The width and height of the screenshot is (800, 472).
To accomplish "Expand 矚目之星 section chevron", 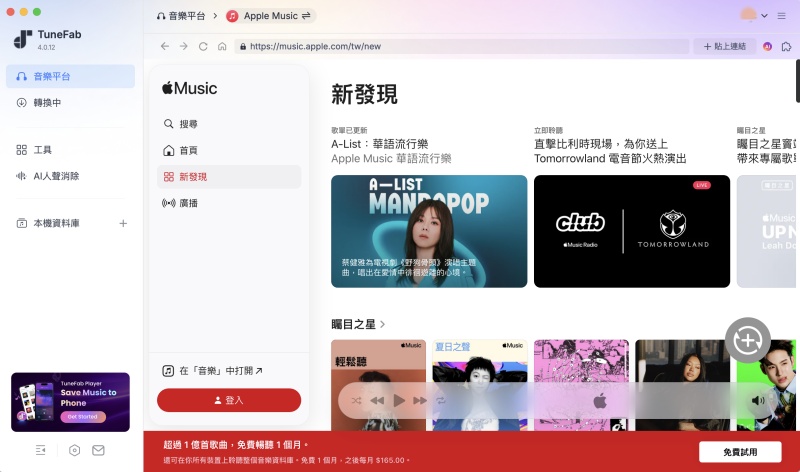I will click(383, 324).
